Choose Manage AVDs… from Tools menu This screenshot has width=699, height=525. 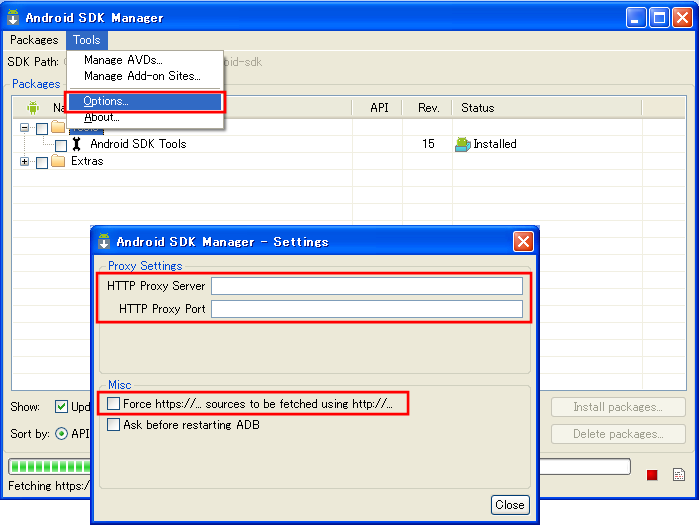pos(123,60)
